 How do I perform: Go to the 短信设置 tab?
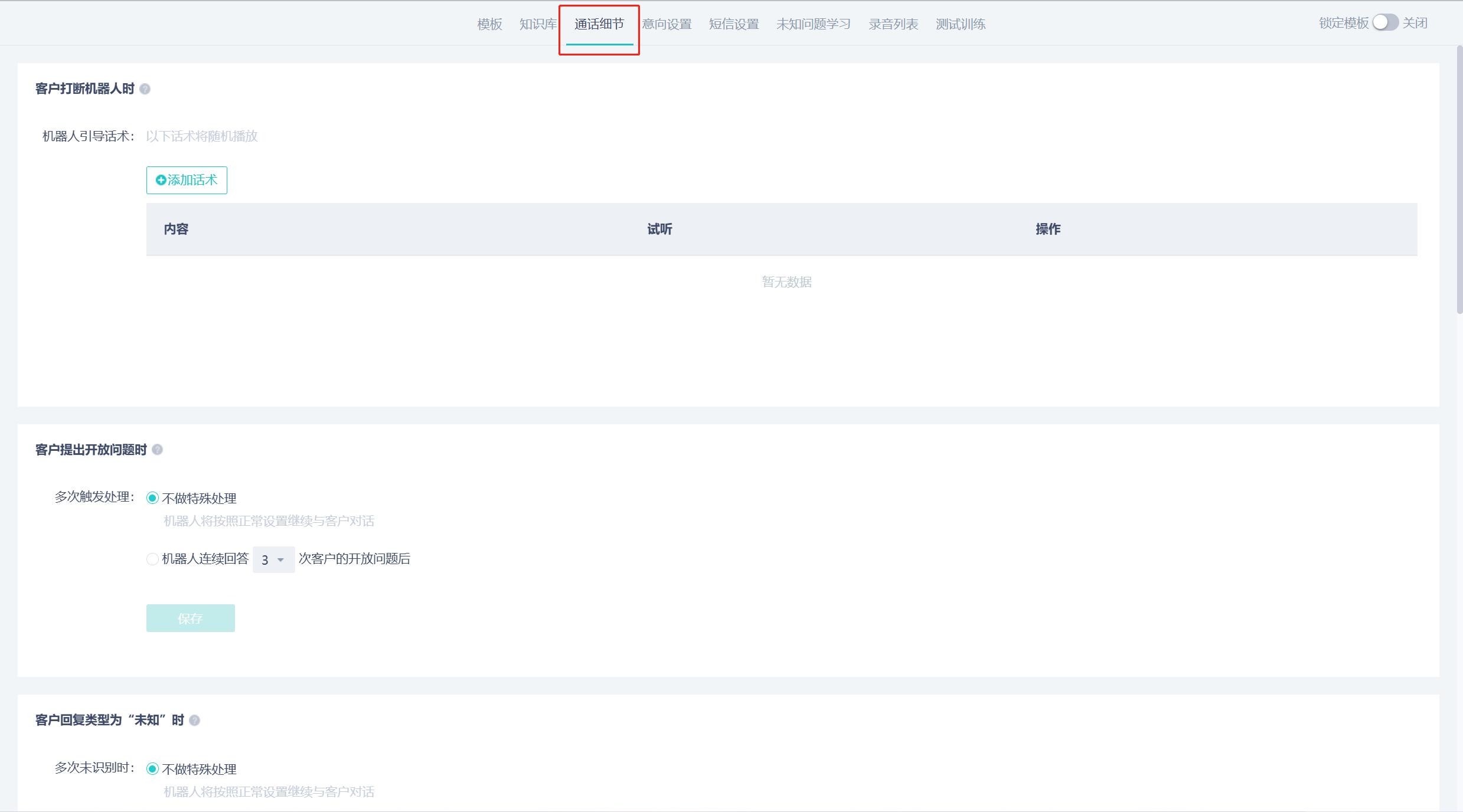[734, 24]
